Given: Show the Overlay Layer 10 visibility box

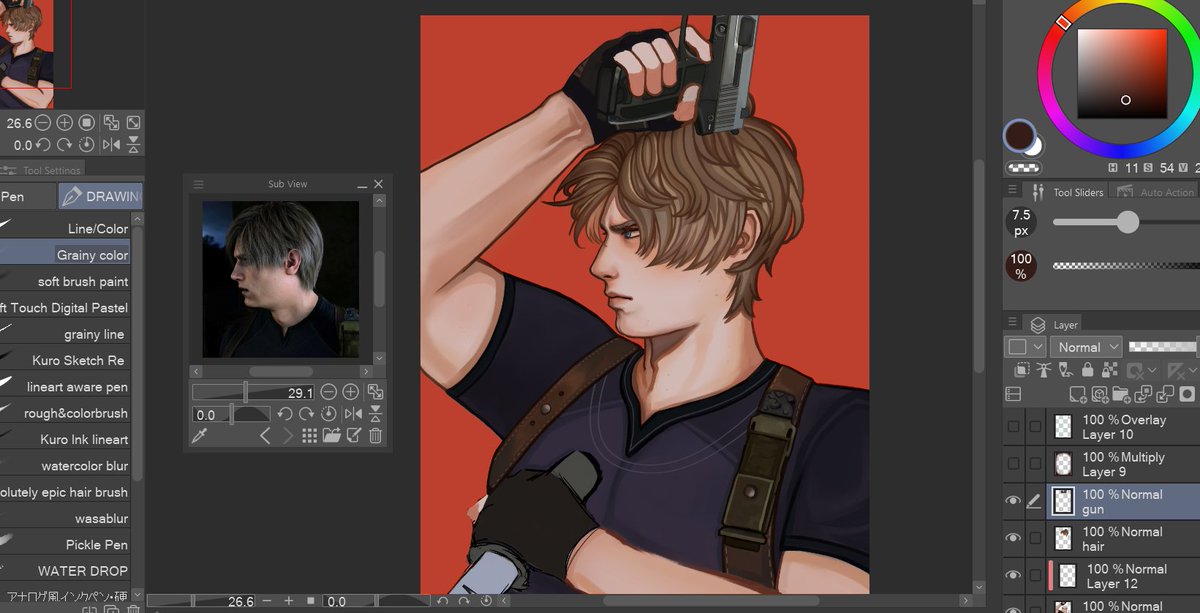Looking at the screenshot, I should (x=1013, y=427).
